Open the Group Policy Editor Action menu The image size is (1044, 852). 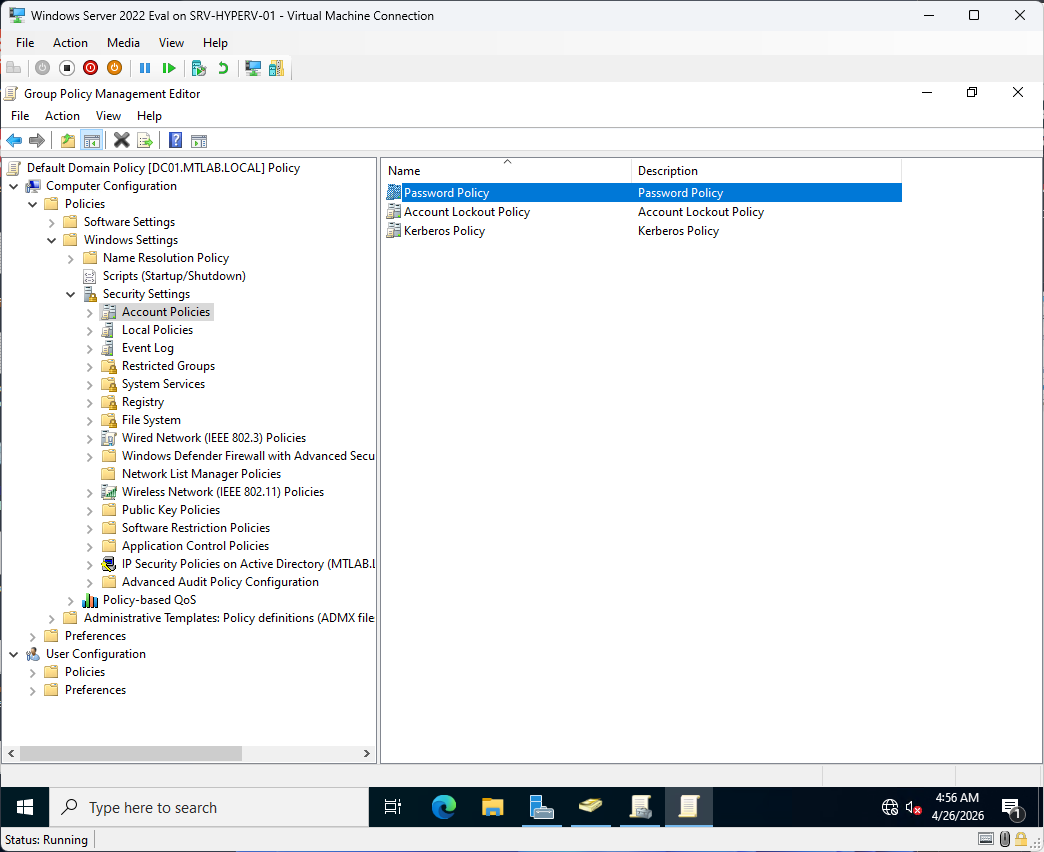pos(62,116)
